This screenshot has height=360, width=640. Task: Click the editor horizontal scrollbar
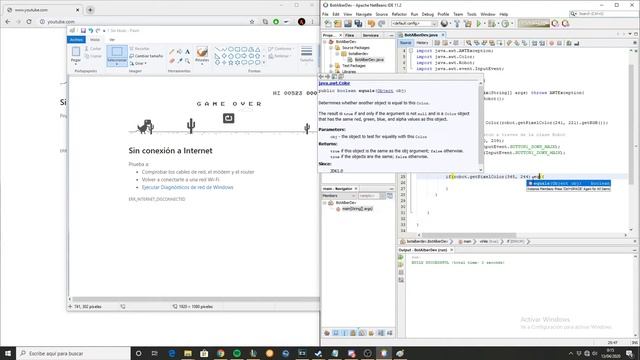(469, 235)
